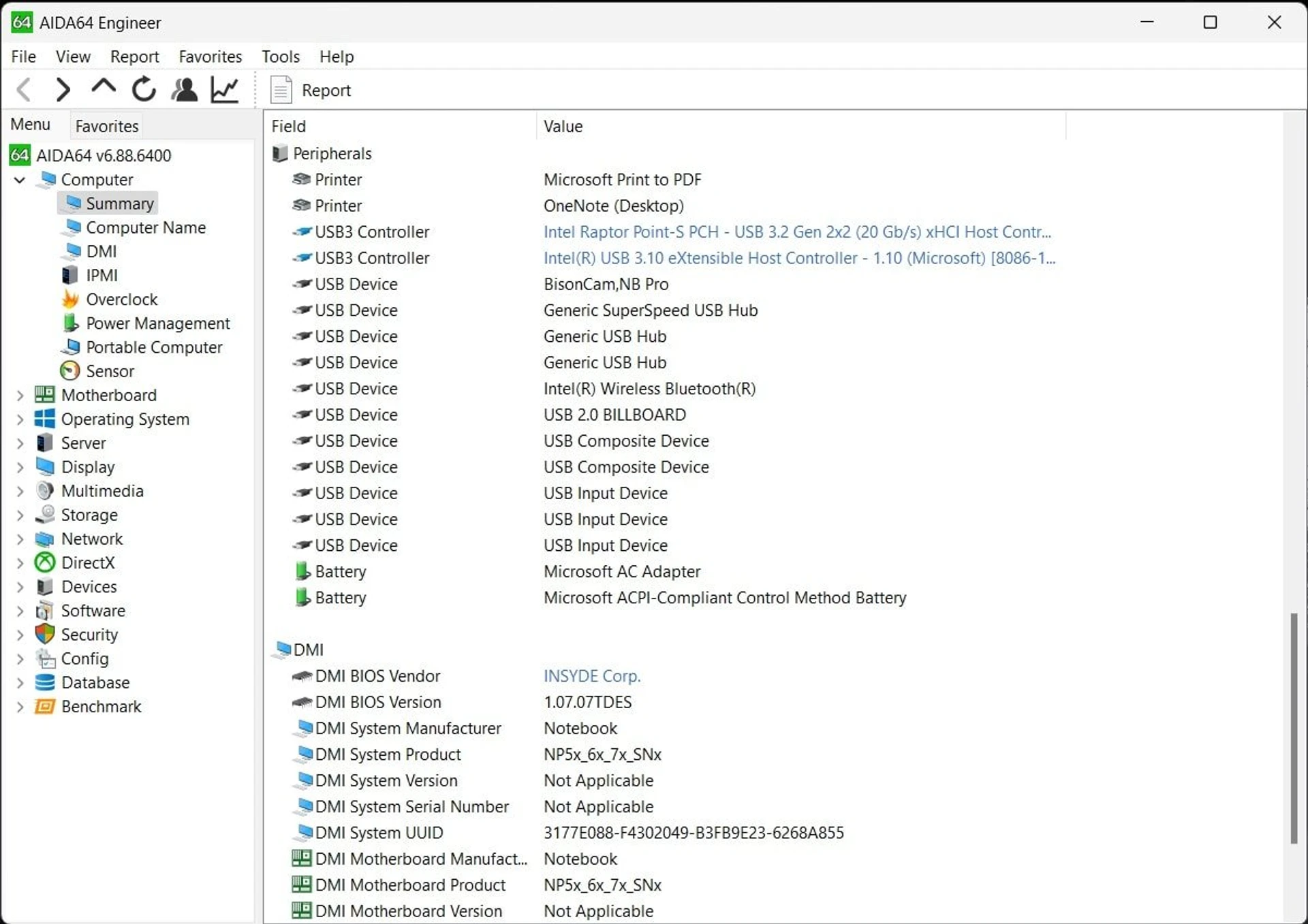This screenshot has height=924, width=1308.
Task: Open the Intel Raptor Point-S PCH link
Action: click(x=797, y=232)
